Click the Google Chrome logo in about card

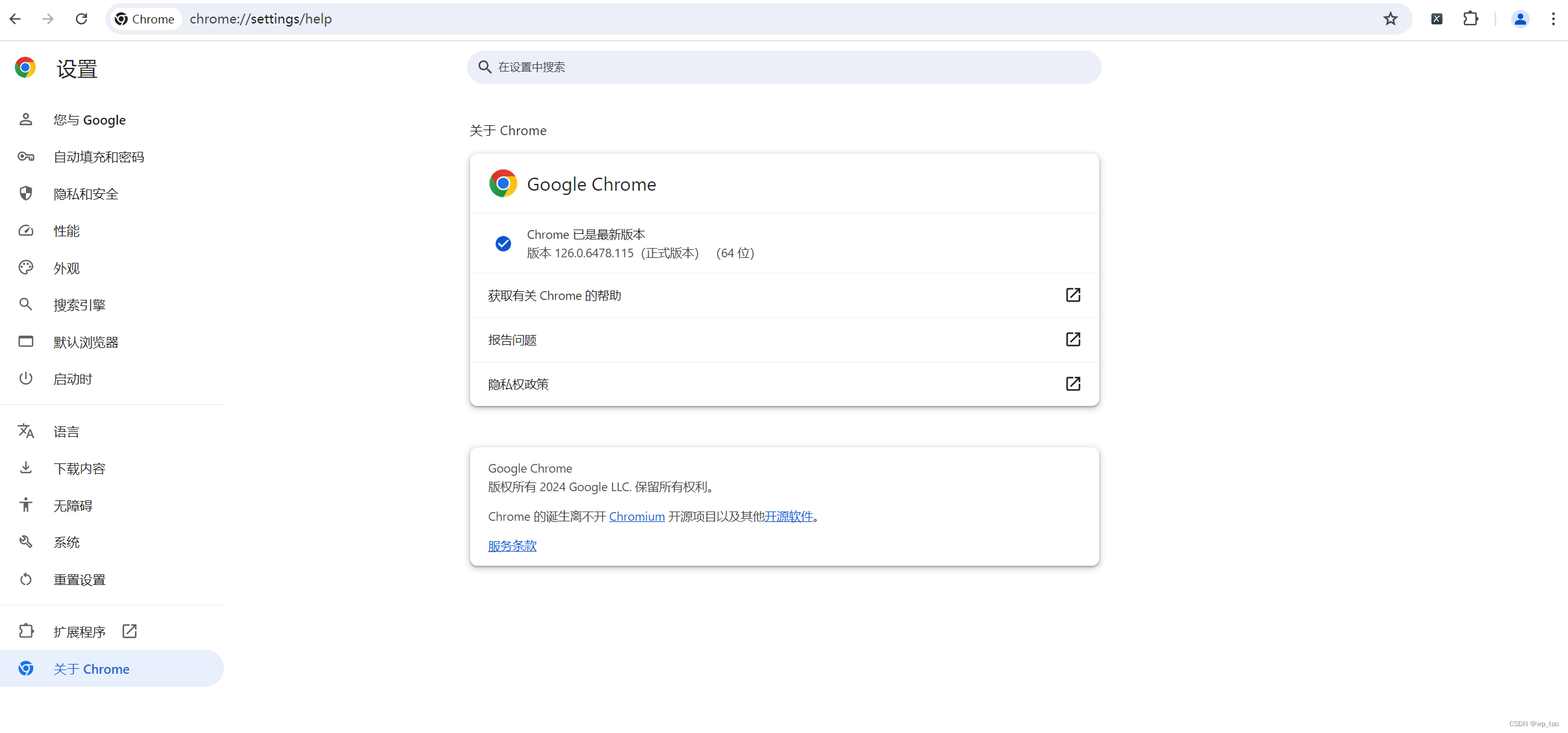pos(503,184)
